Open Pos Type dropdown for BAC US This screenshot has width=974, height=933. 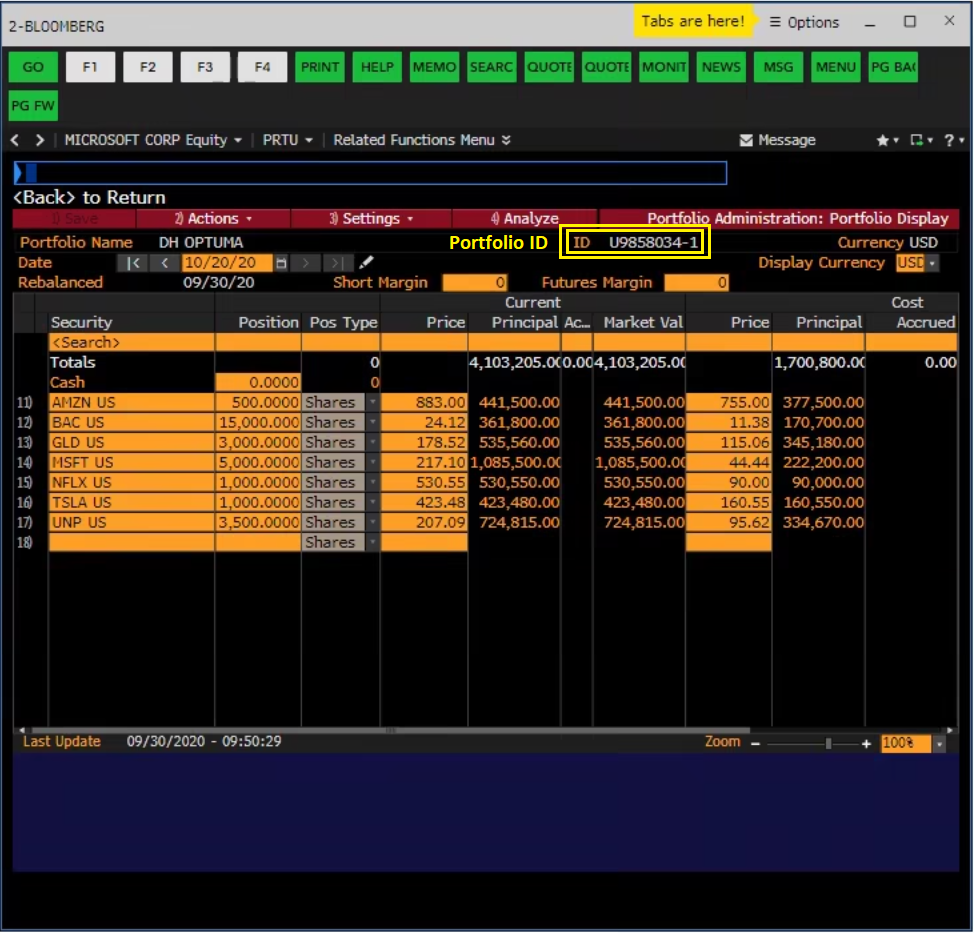372,422
